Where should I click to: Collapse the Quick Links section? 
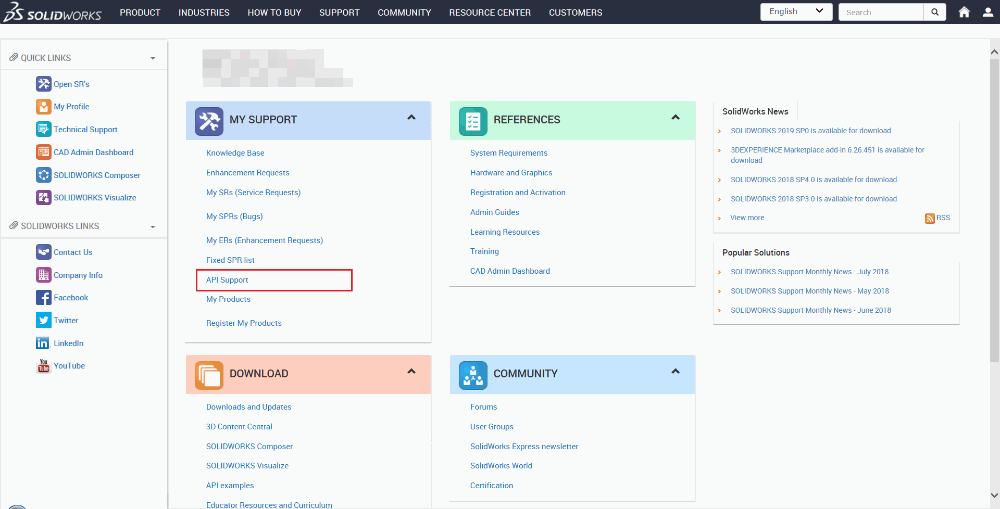152,58
